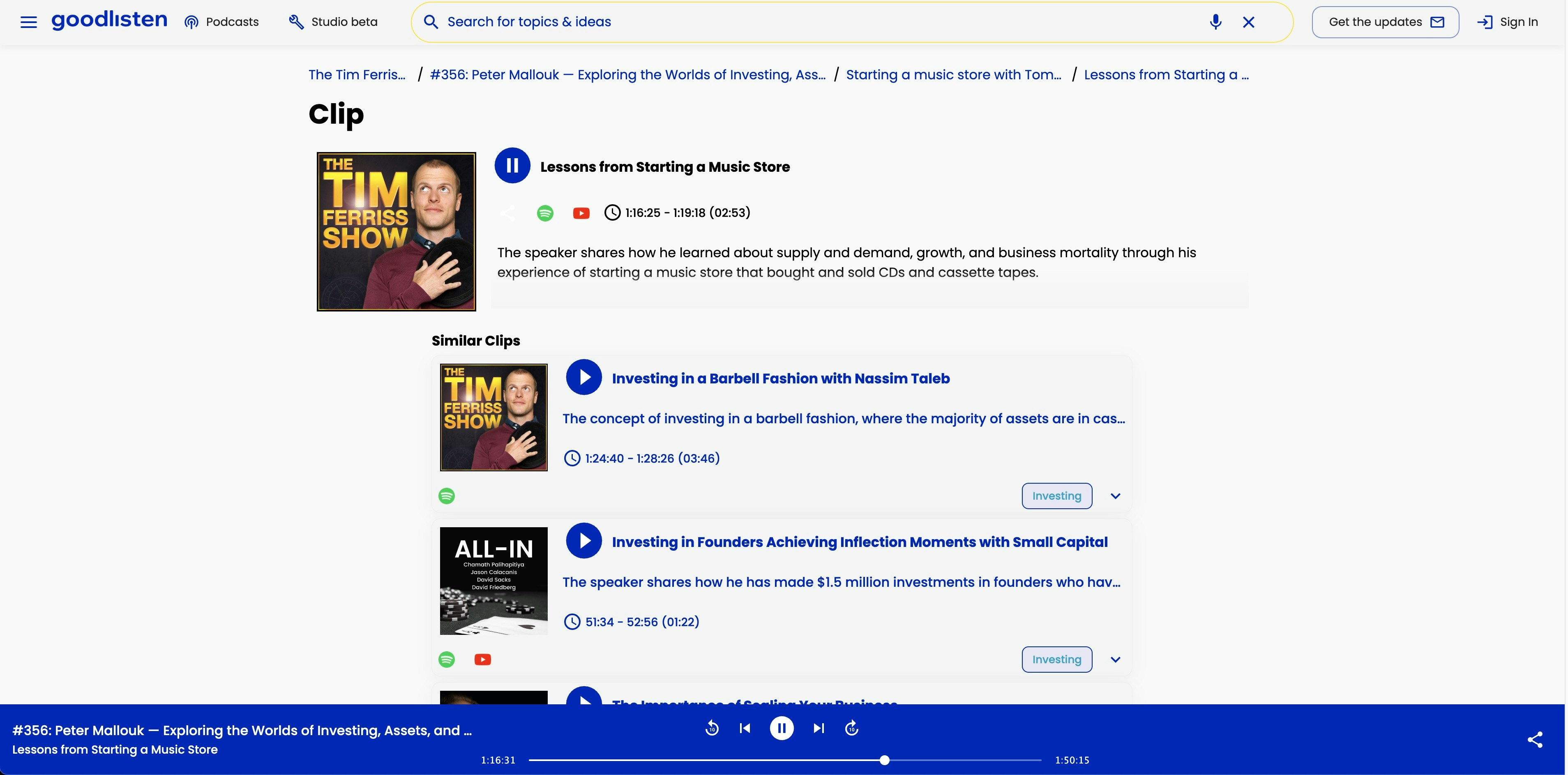Viewport: 1568px width, 775px height.
Task: Click the playback progress slider handle
Action: 884,760
